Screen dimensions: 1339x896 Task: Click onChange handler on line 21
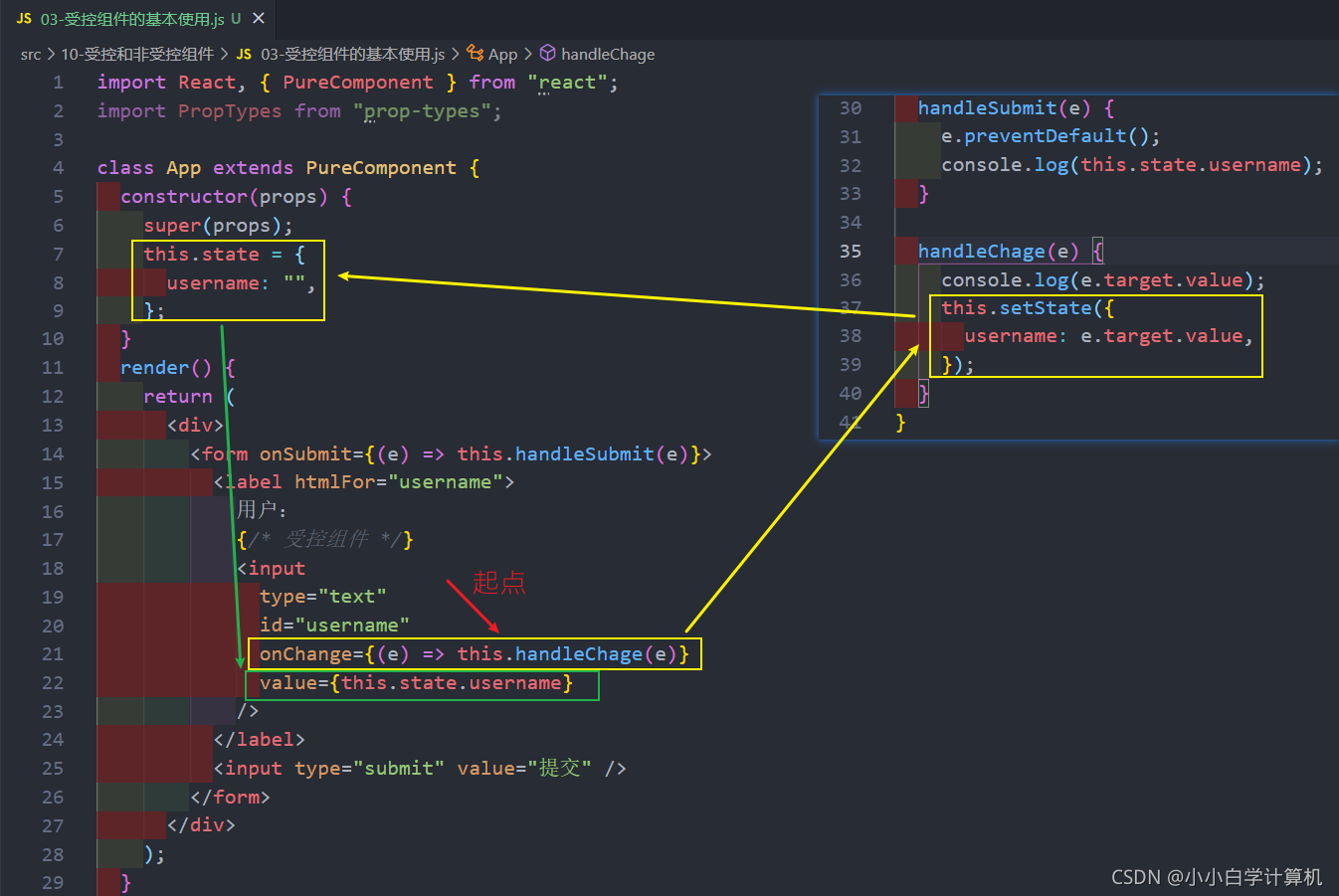coord(475,654)
